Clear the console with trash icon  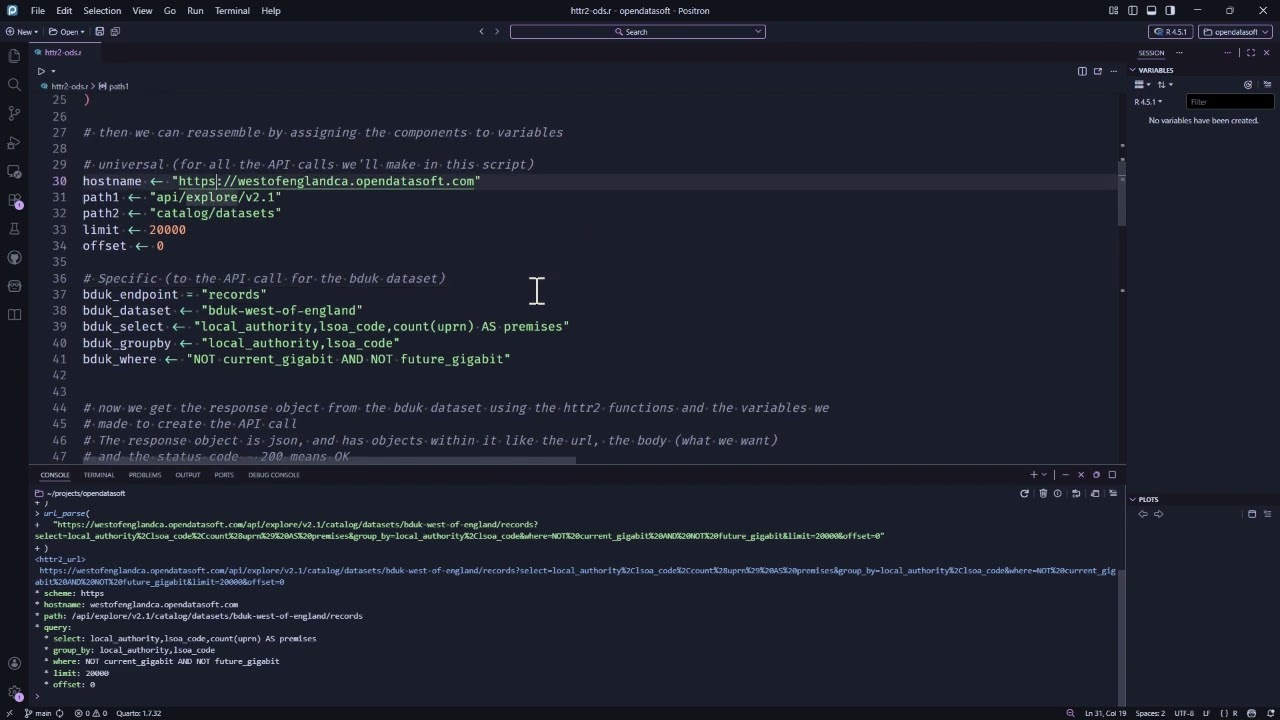click(1043, 493)
